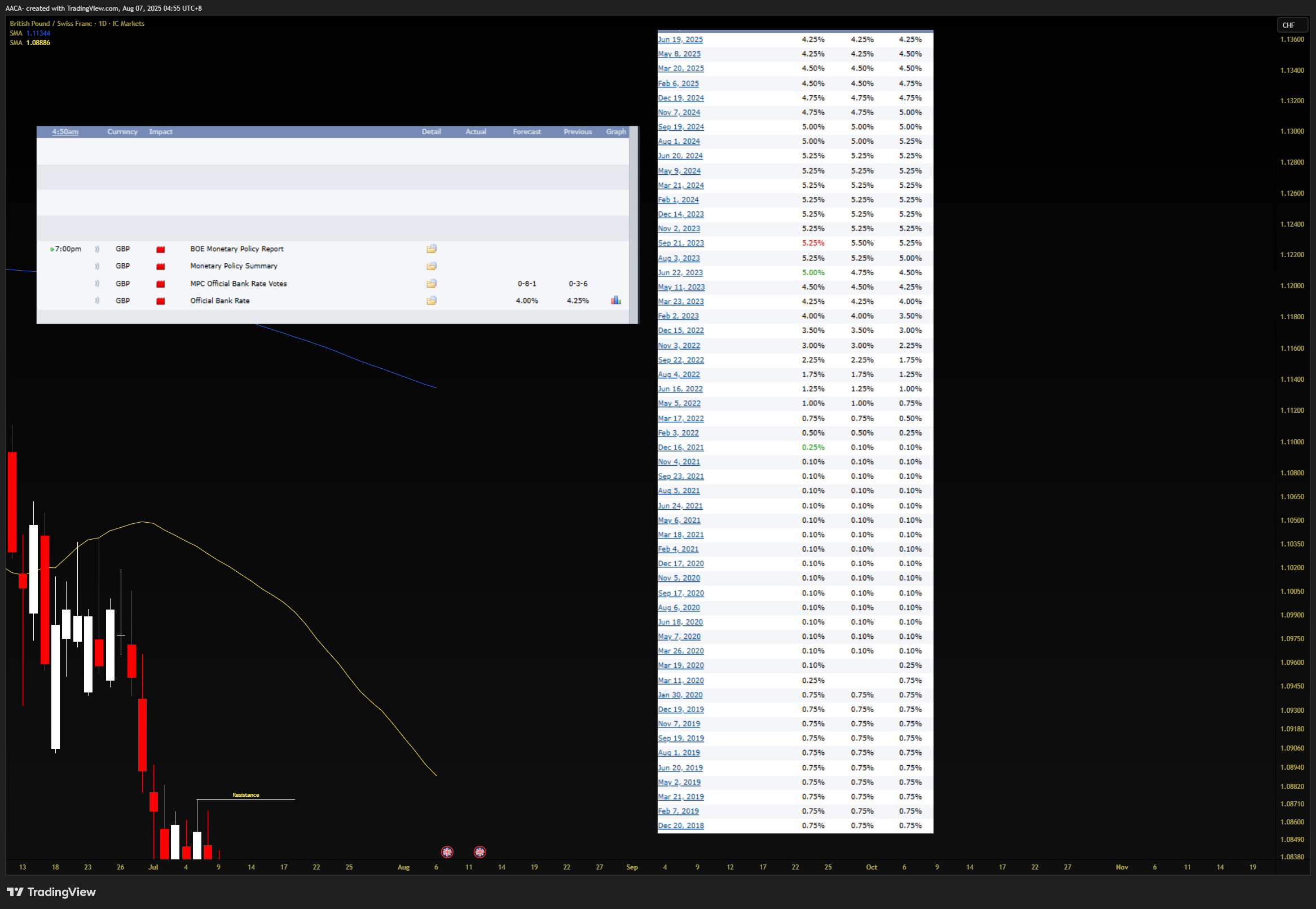Open the Jun 22, 2023 rate decision link
This screenshot has width=1316, height=909.
click(x=680, y=273)
